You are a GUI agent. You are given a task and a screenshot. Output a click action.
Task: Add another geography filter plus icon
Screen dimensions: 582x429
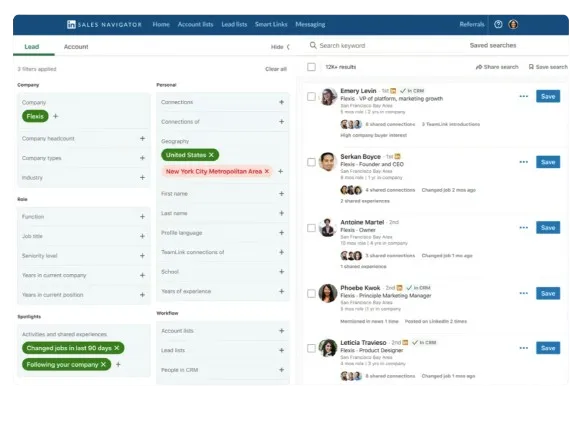point(281,171)
